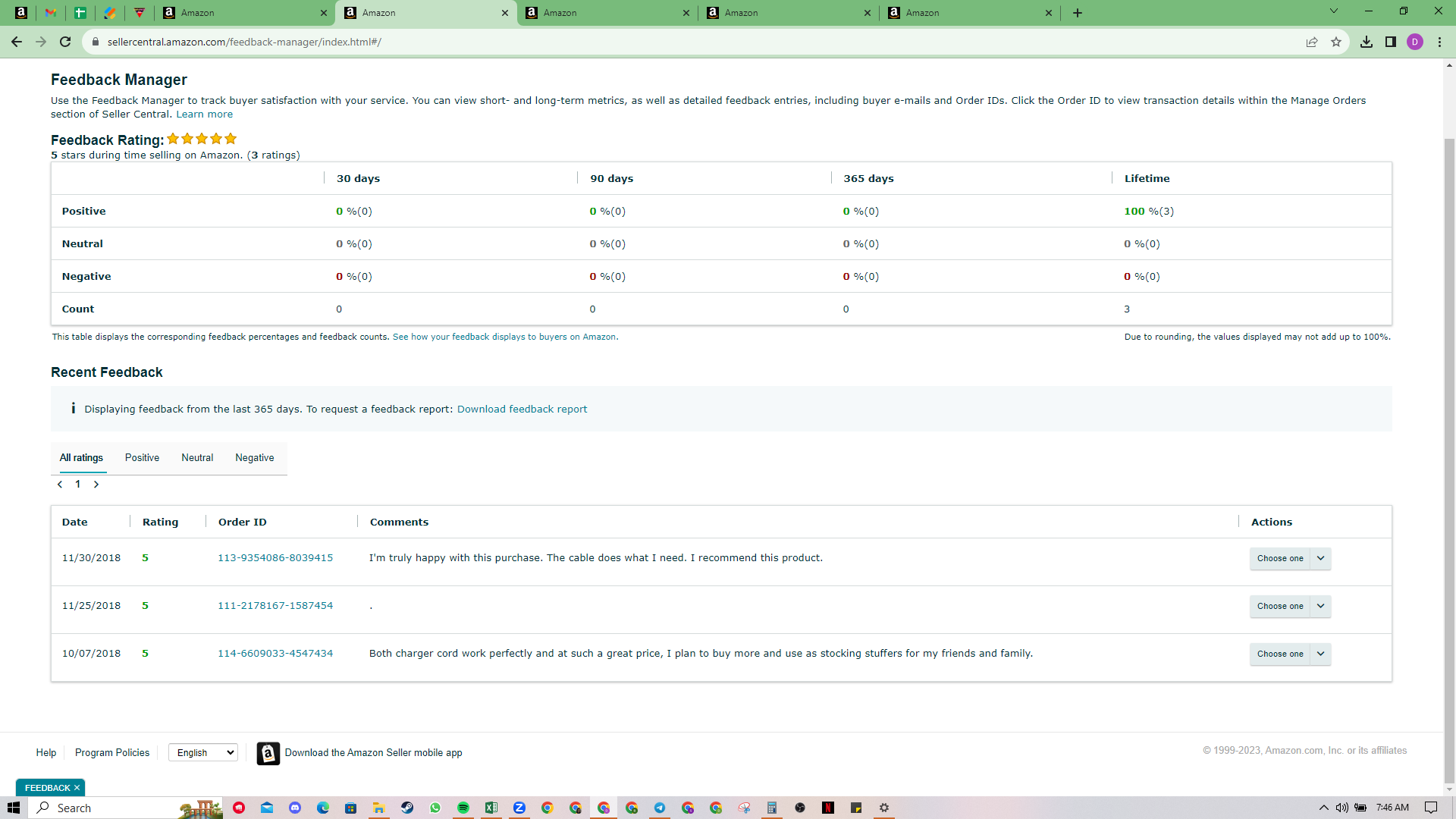Open Steam from the taskbar
Screen dimensions: 1456x819
click(407, 808)
